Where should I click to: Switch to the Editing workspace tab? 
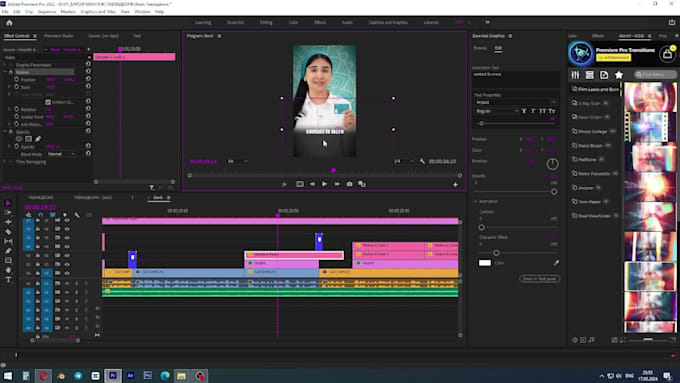point(266,22)
